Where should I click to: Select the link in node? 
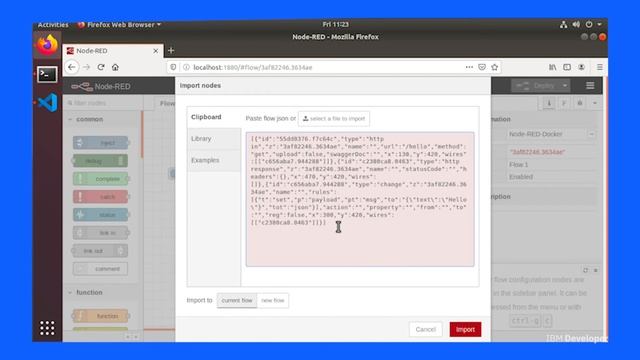[100, 233]
